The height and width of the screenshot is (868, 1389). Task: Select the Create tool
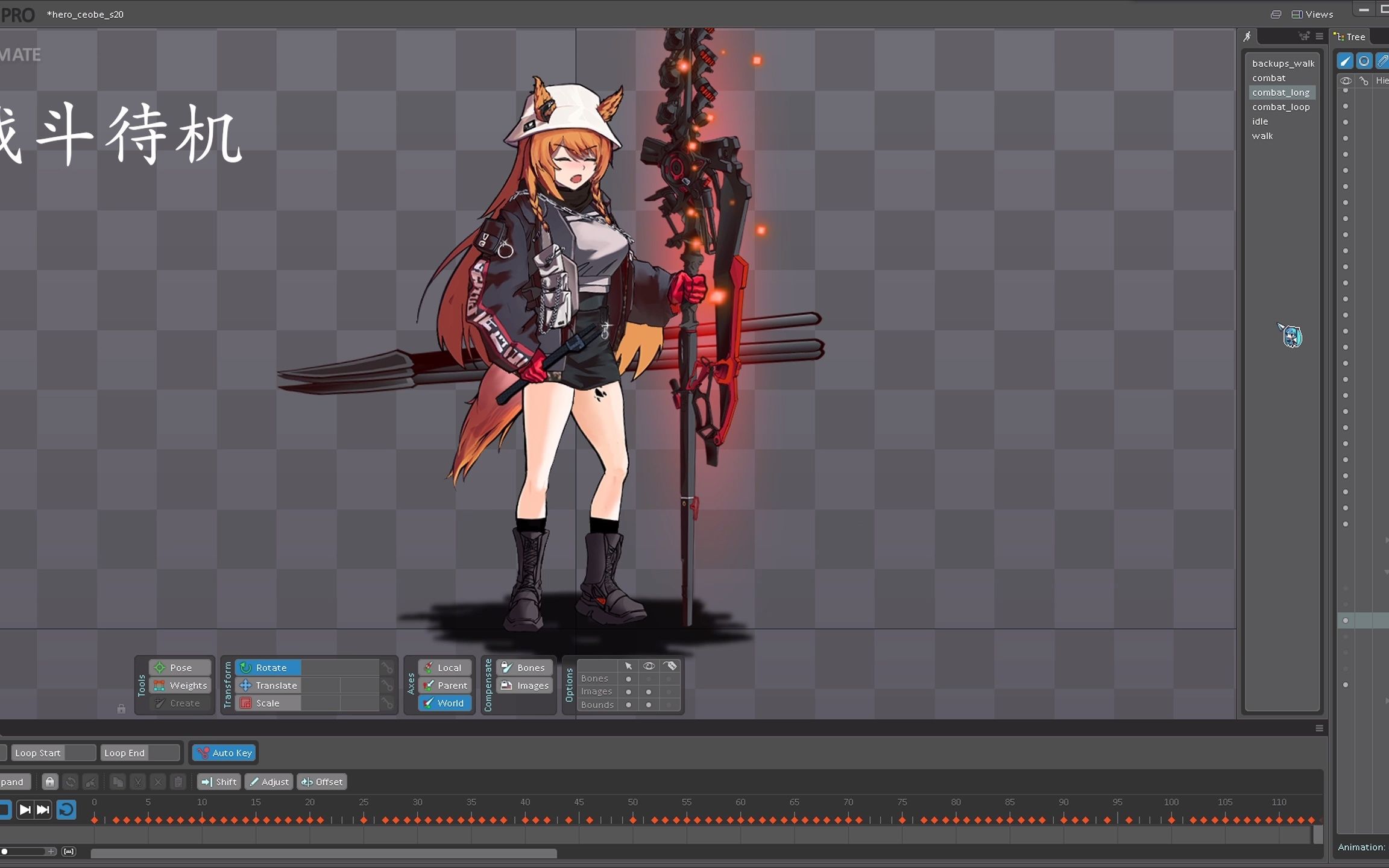180,703
